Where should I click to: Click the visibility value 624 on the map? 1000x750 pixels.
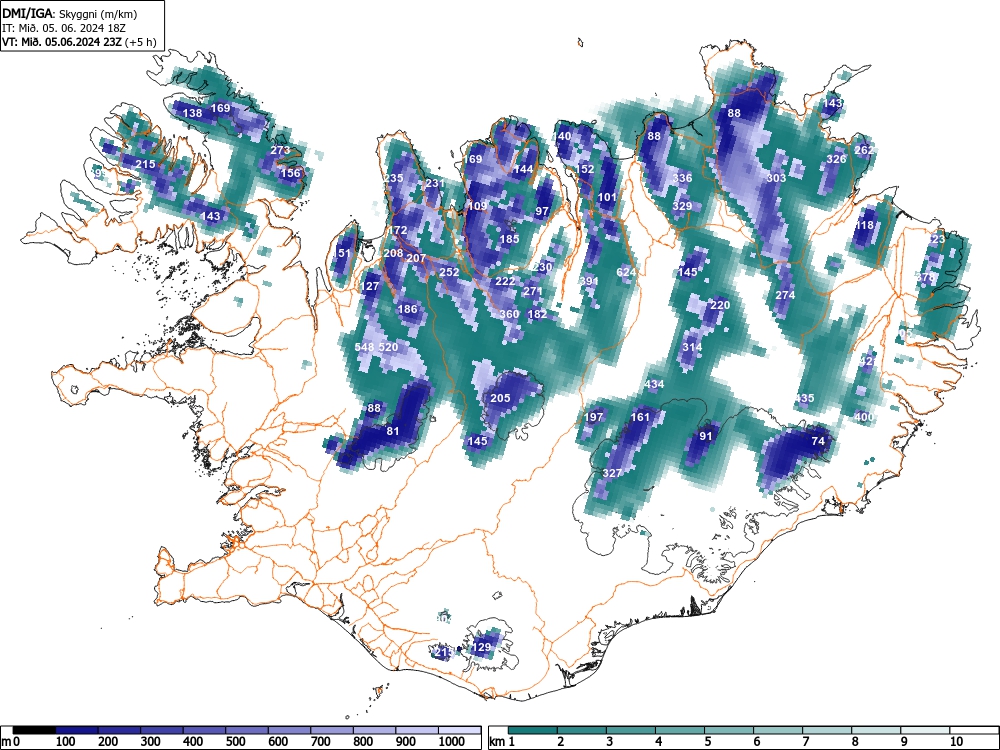[626, 272]
